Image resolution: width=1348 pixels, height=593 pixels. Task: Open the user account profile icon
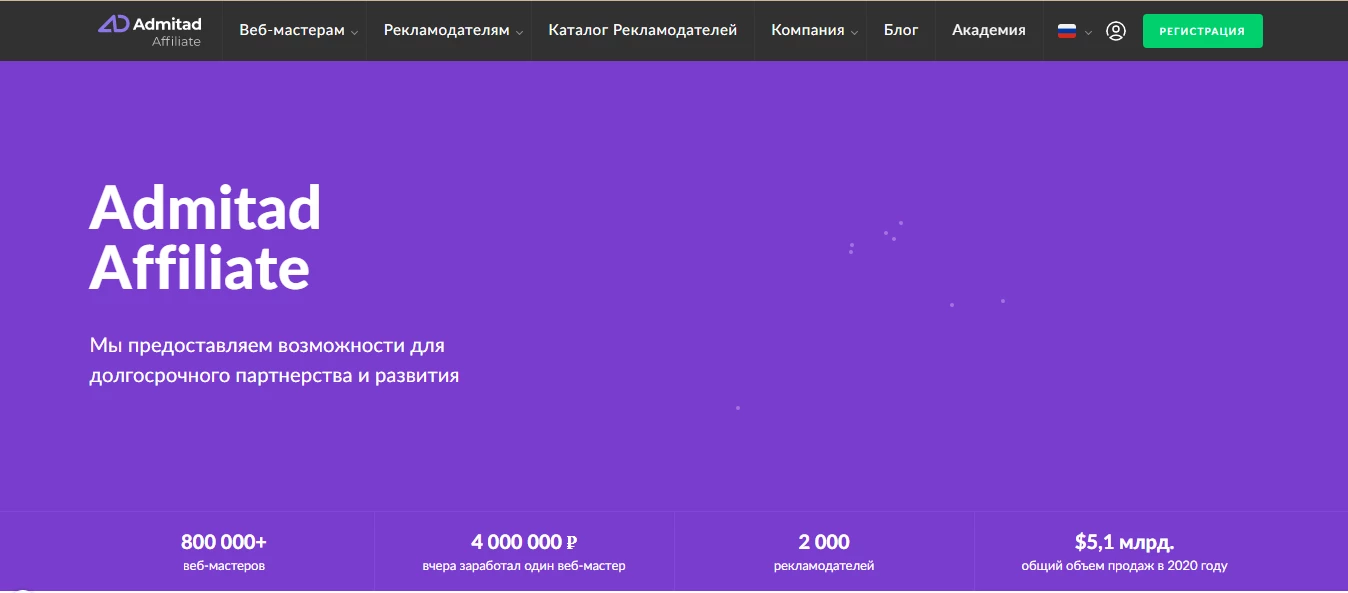(1116, 31)
